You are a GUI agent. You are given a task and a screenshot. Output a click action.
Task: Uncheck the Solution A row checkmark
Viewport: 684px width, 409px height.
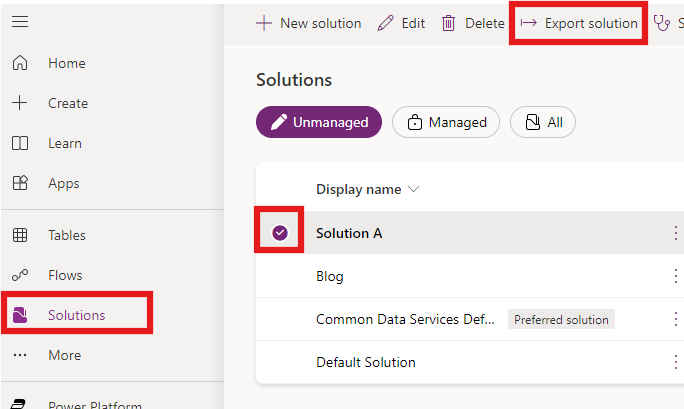click(280, 233)
